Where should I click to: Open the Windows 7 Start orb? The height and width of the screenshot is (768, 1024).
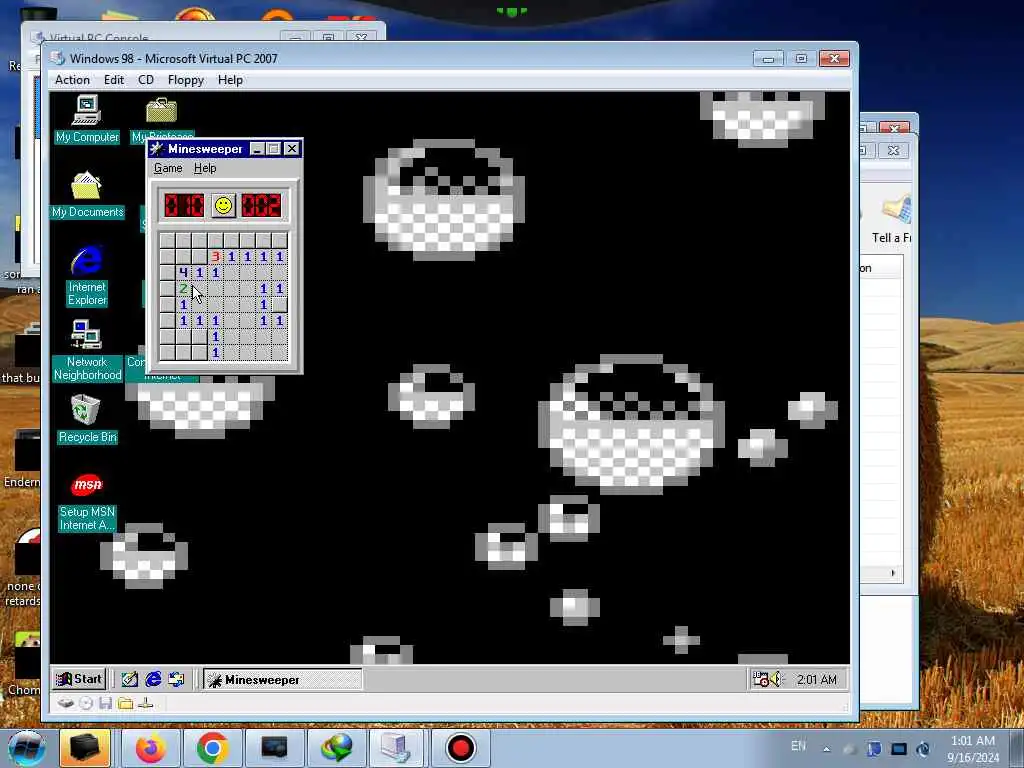(25, 749)
